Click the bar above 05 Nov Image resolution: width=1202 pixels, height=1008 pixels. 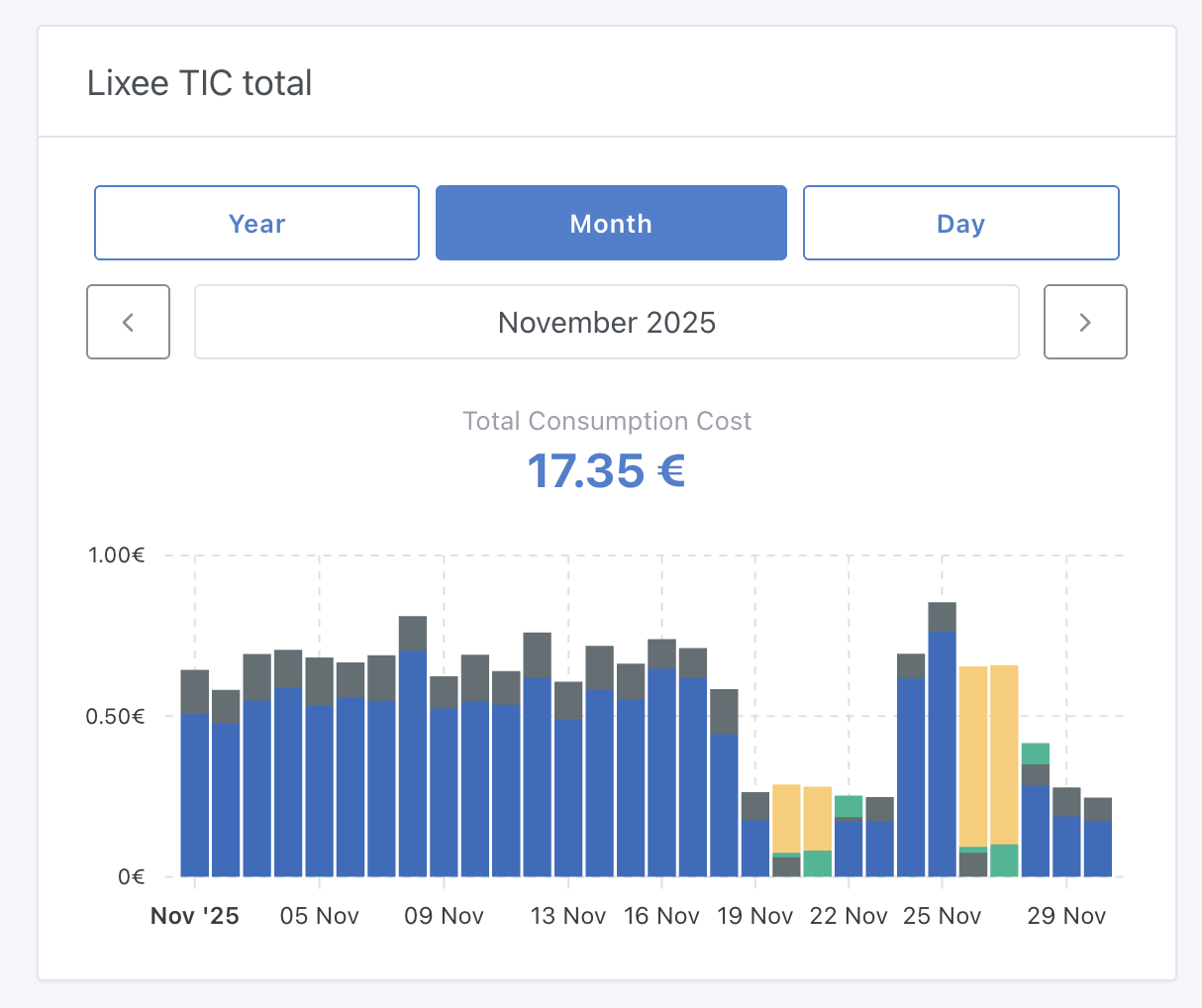[x=319, y=772]
